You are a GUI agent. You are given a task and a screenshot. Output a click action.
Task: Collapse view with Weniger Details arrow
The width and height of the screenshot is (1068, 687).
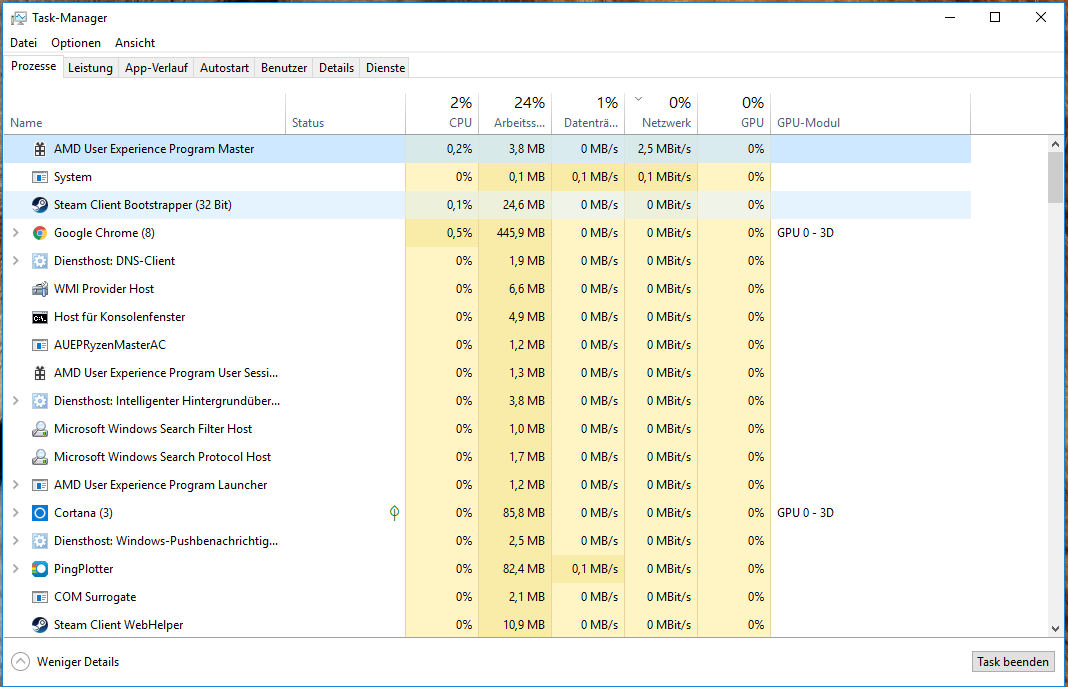[x=21, y=662]
